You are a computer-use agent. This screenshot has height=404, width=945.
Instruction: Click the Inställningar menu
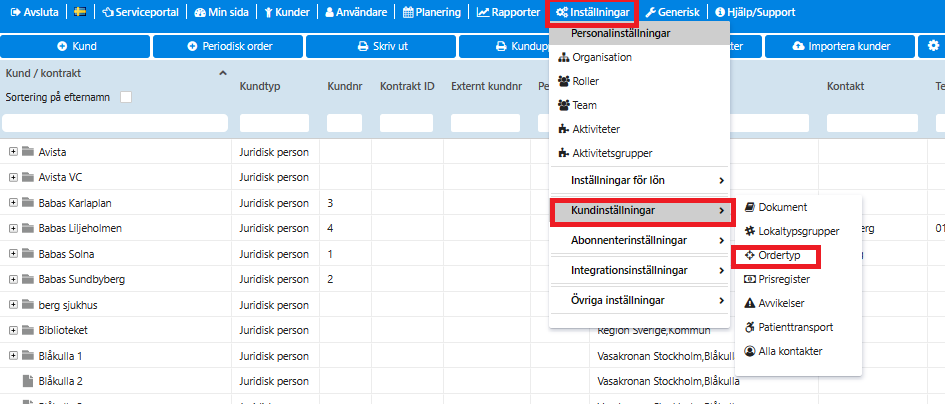point(592,13)
